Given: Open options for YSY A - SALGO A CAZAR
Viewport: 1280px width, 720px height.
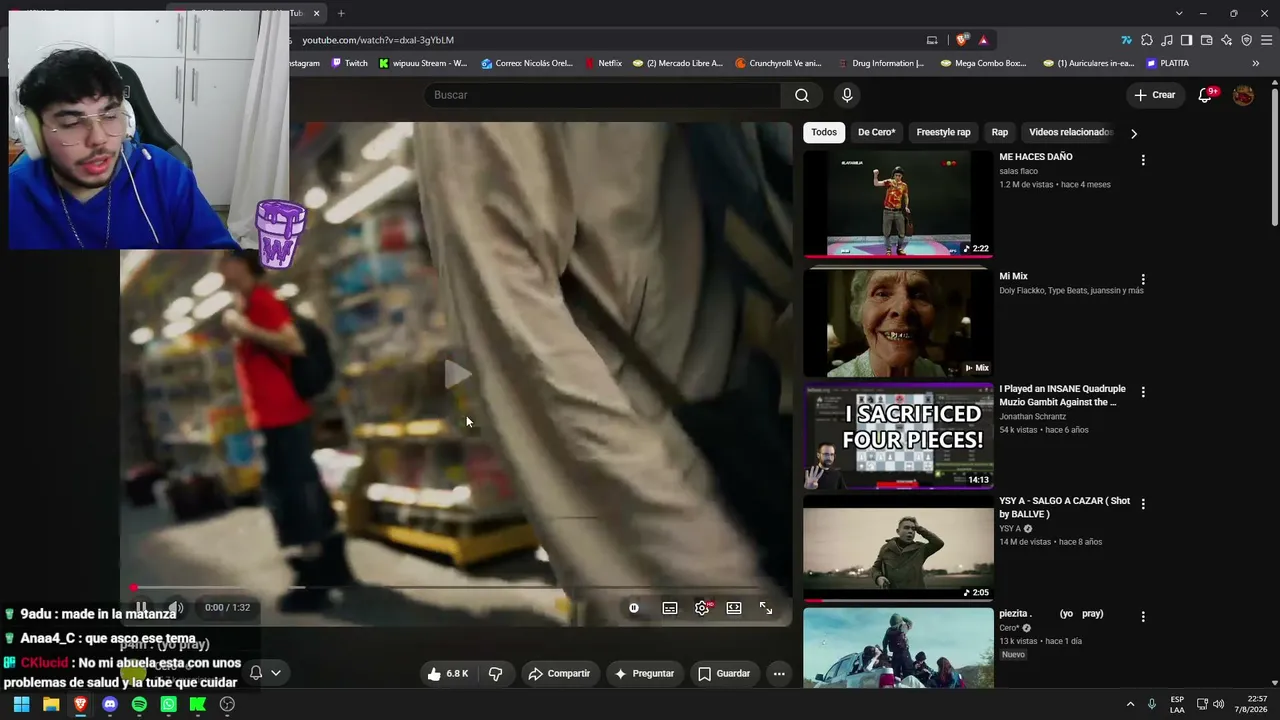Looking at the screenshot, I should tap(1143, 504).
